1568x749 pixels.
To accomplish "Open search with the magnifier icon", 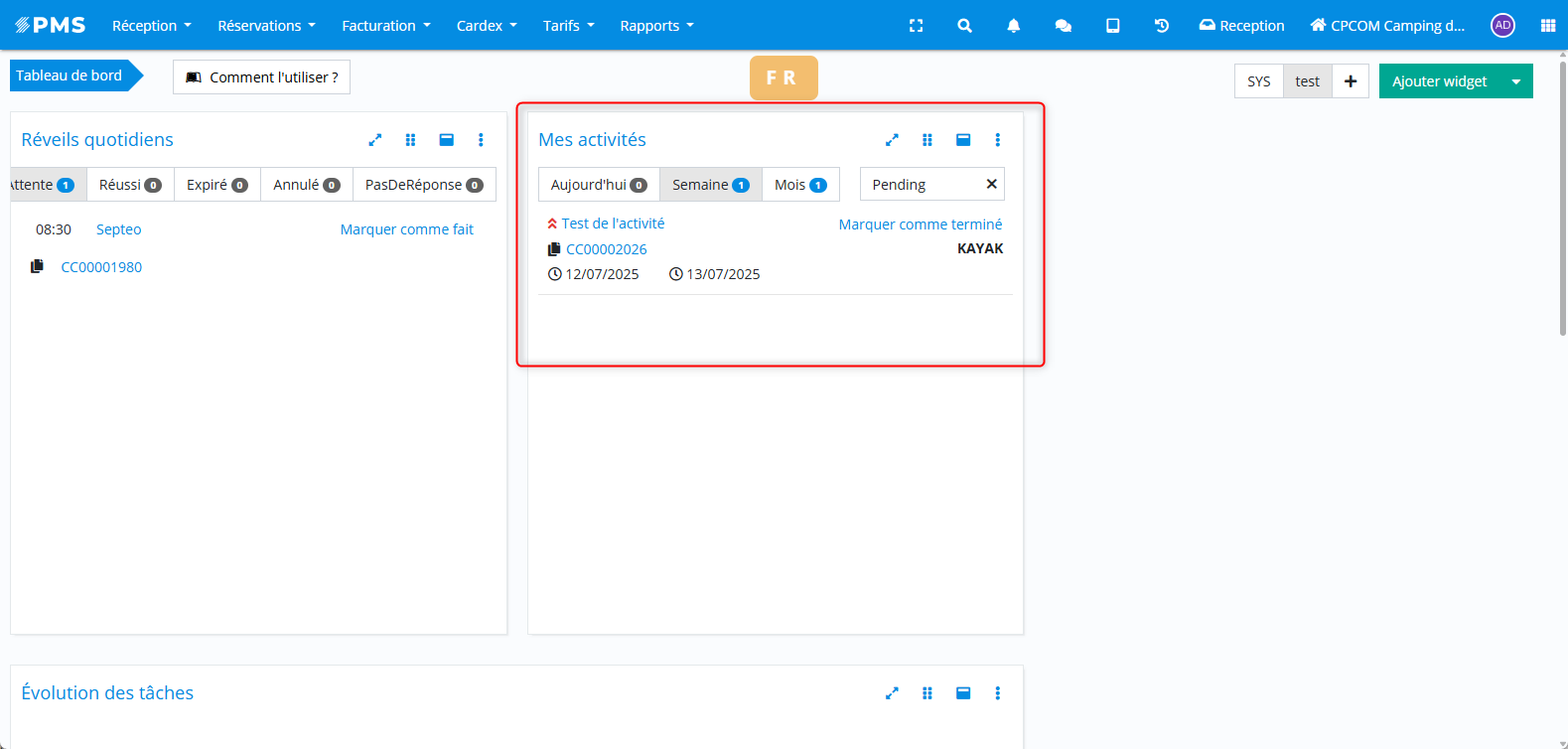I will 964,26.
